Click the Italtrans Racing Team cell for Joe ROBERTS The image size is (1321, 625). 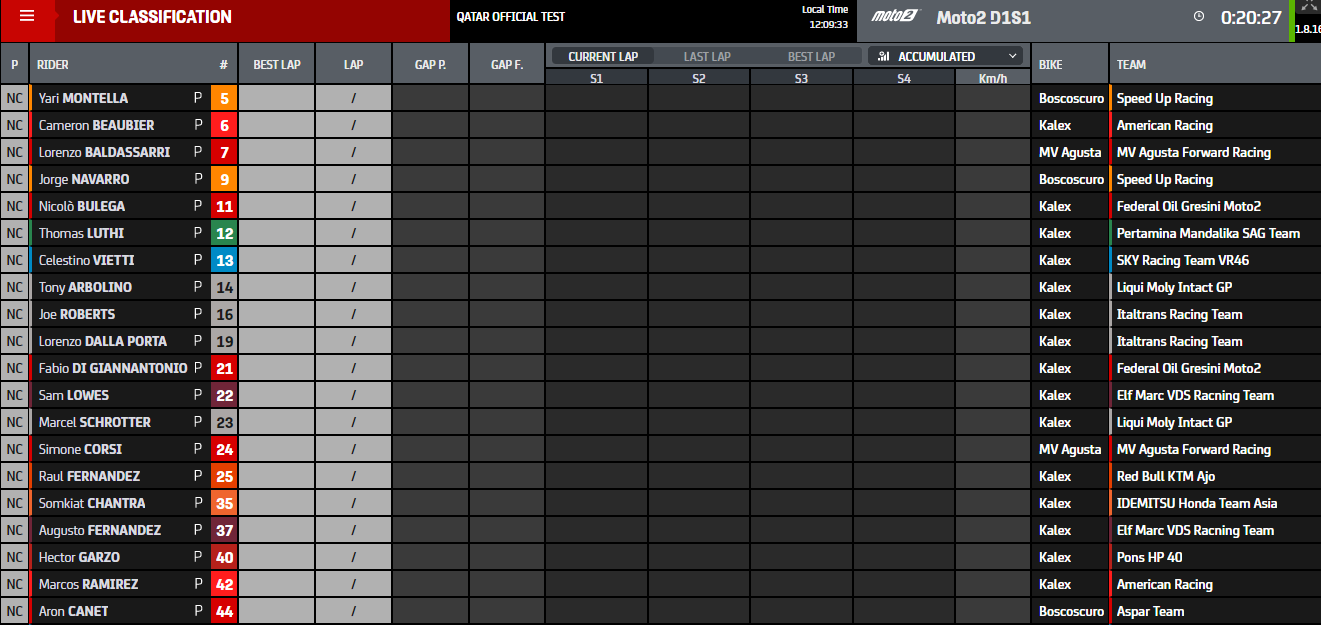[x=1215, y=314]
